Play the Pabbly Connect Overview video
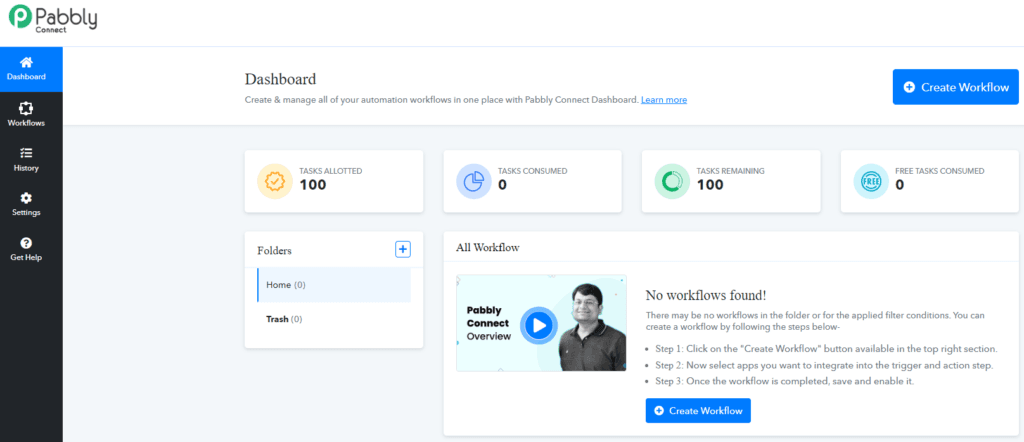1024x442 pixels. point(539,324)
